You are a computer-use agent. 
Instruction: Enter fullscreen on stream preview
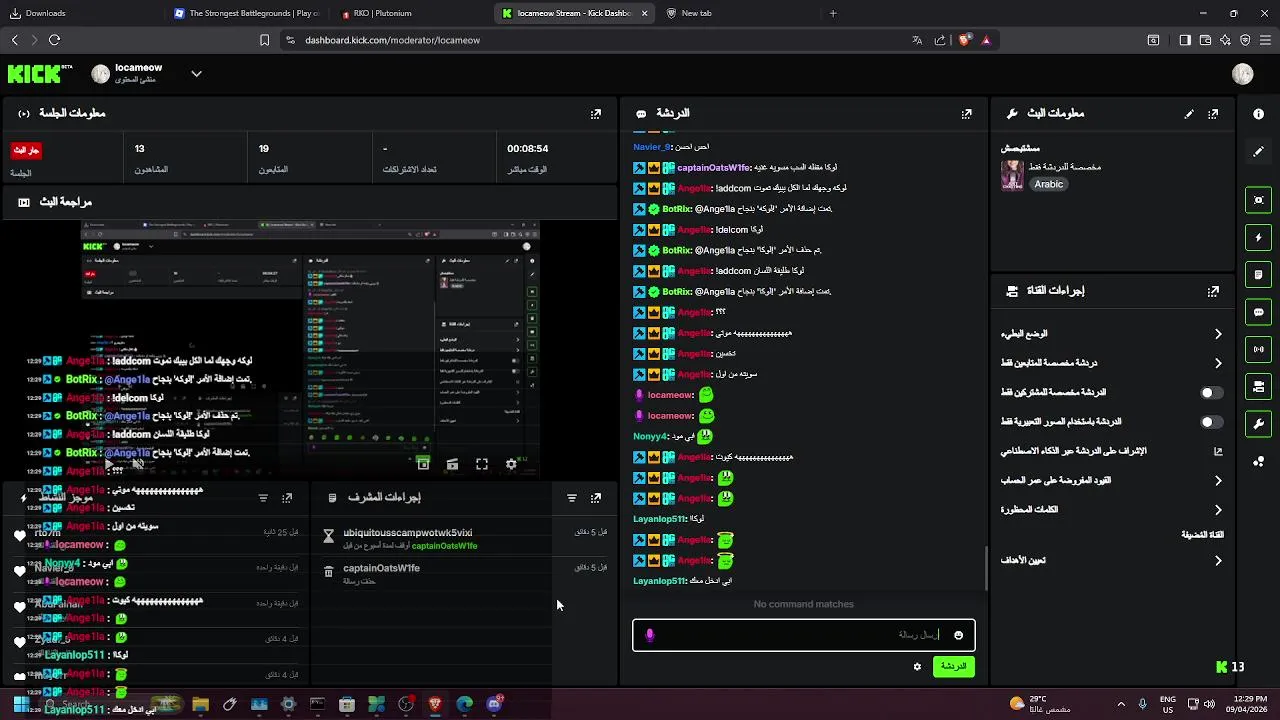pyautogui.click(x=482, y=464)
